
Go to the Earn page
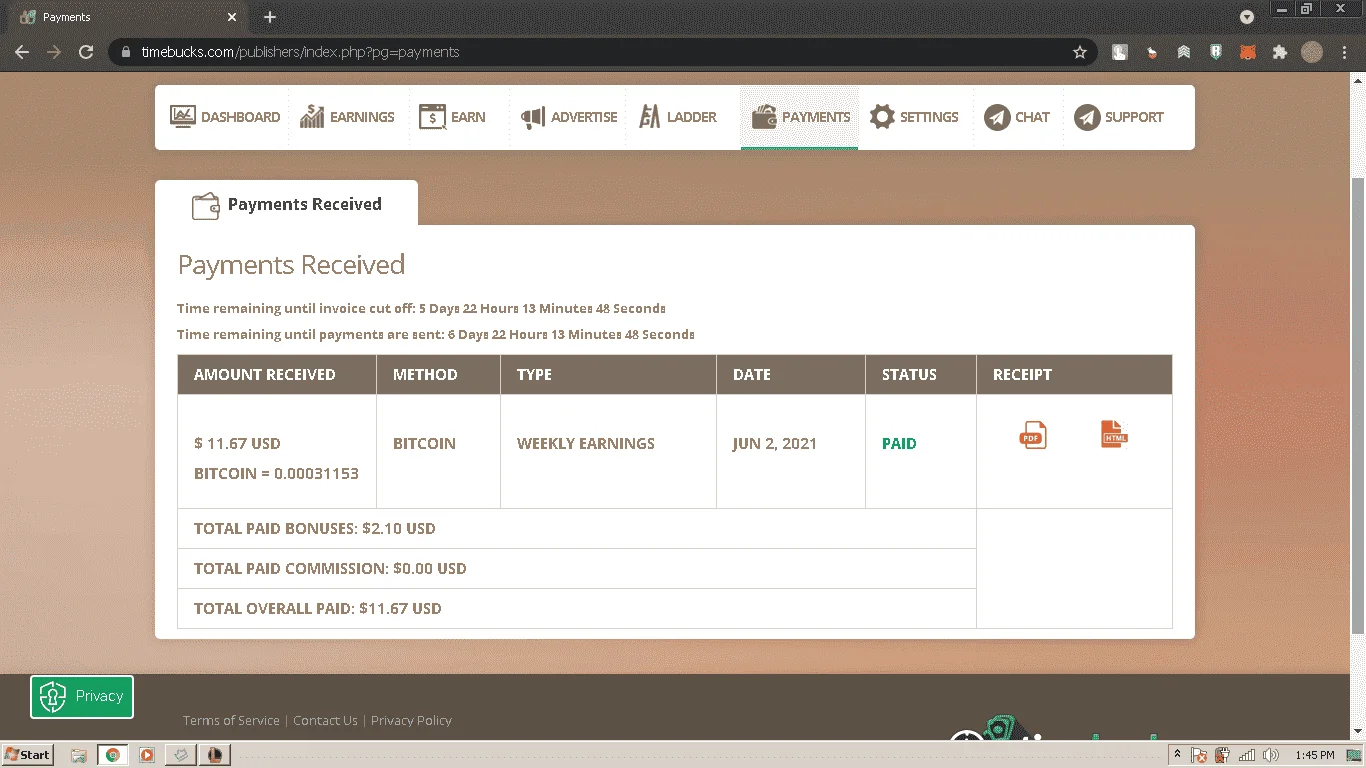[x=452, y=117]
